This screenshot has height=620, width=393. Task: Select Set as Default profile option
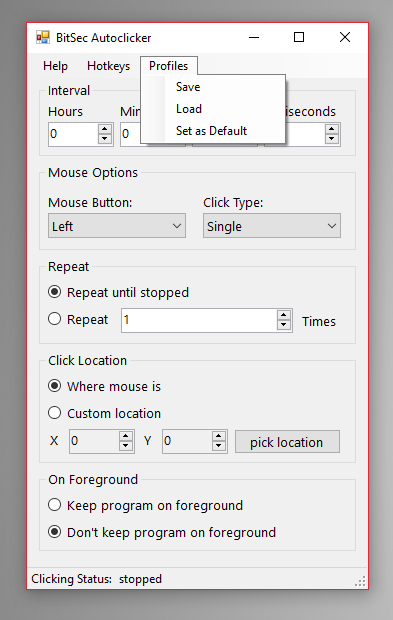coord(213,131)
